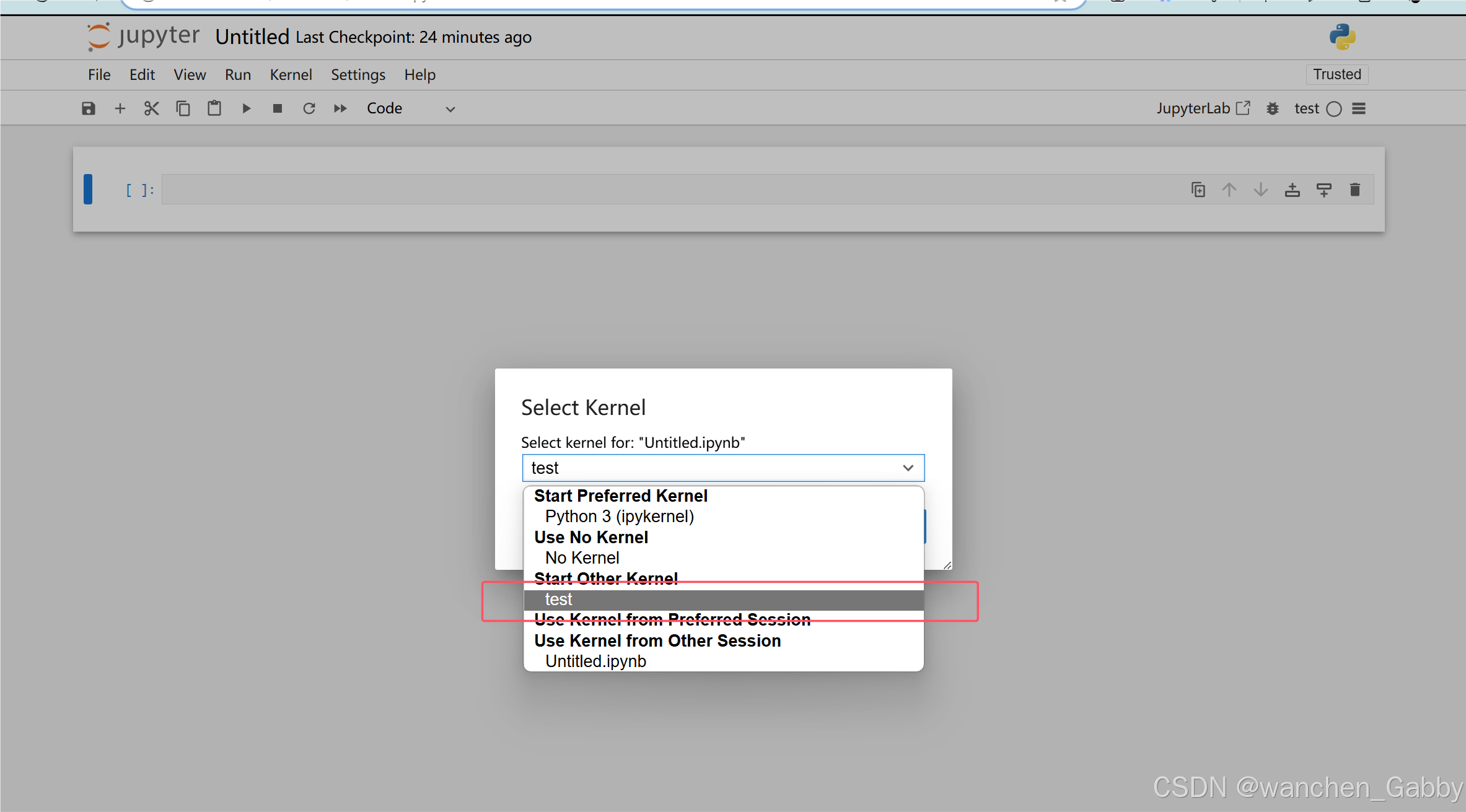Click the Trusted notebook button
Screen dimensions: 1466x812
coord(1337,74)
